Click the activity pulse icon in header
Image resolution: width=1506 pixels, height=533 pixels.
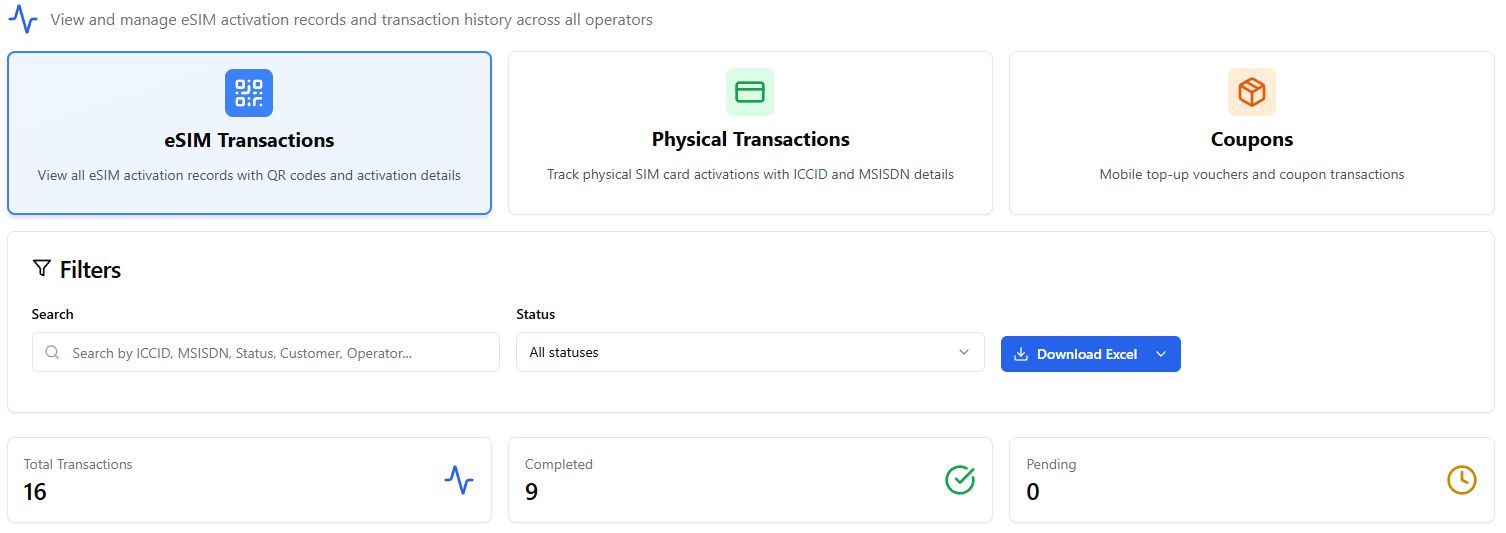click(22, 20)
